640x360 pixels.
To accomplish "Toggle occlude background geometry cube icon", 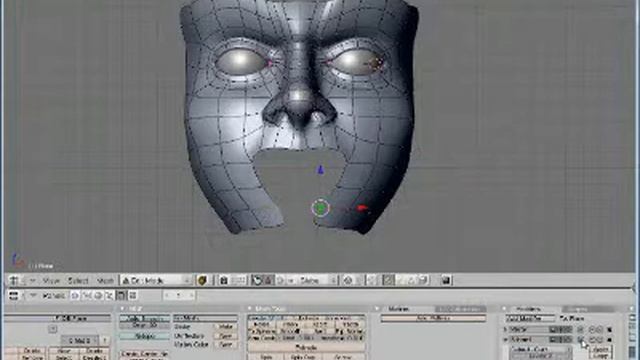I will tap(423, 280).
